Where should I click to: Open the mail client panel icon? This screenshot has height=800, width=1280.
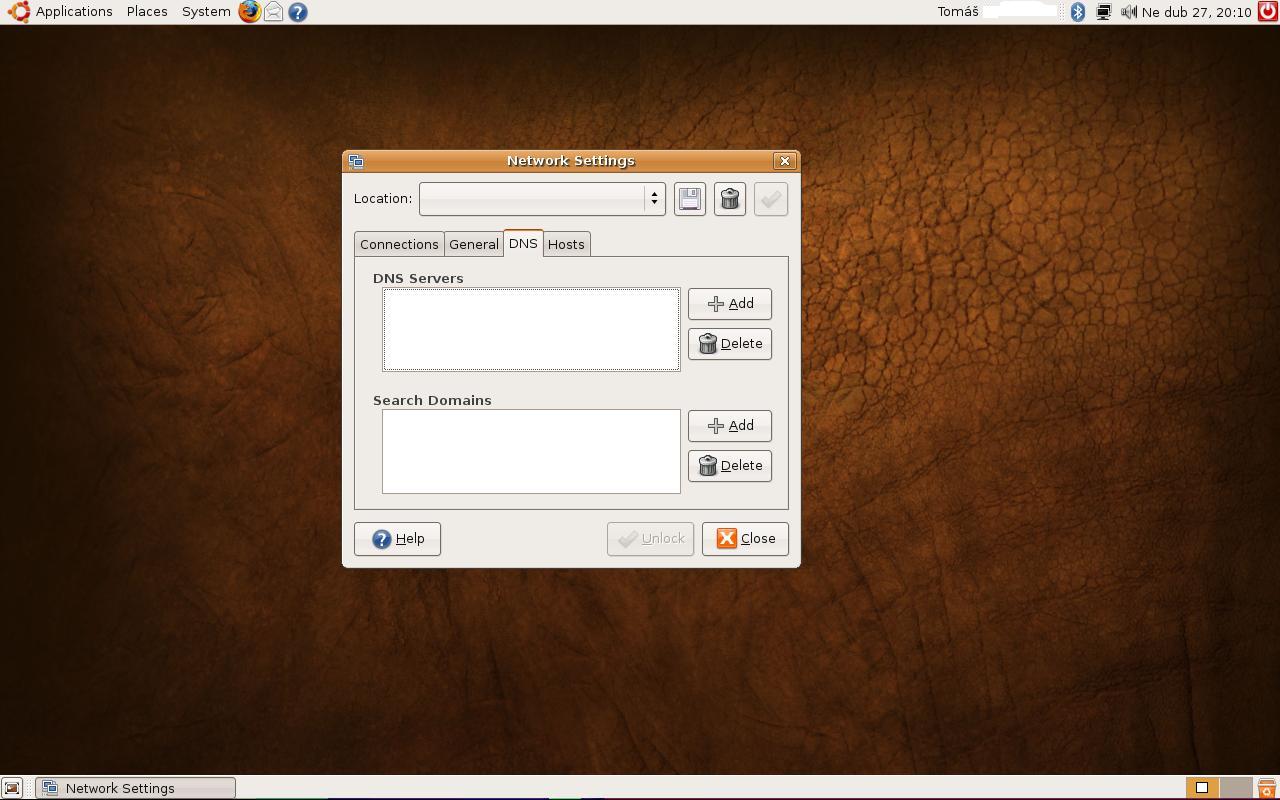coord(273,12)
